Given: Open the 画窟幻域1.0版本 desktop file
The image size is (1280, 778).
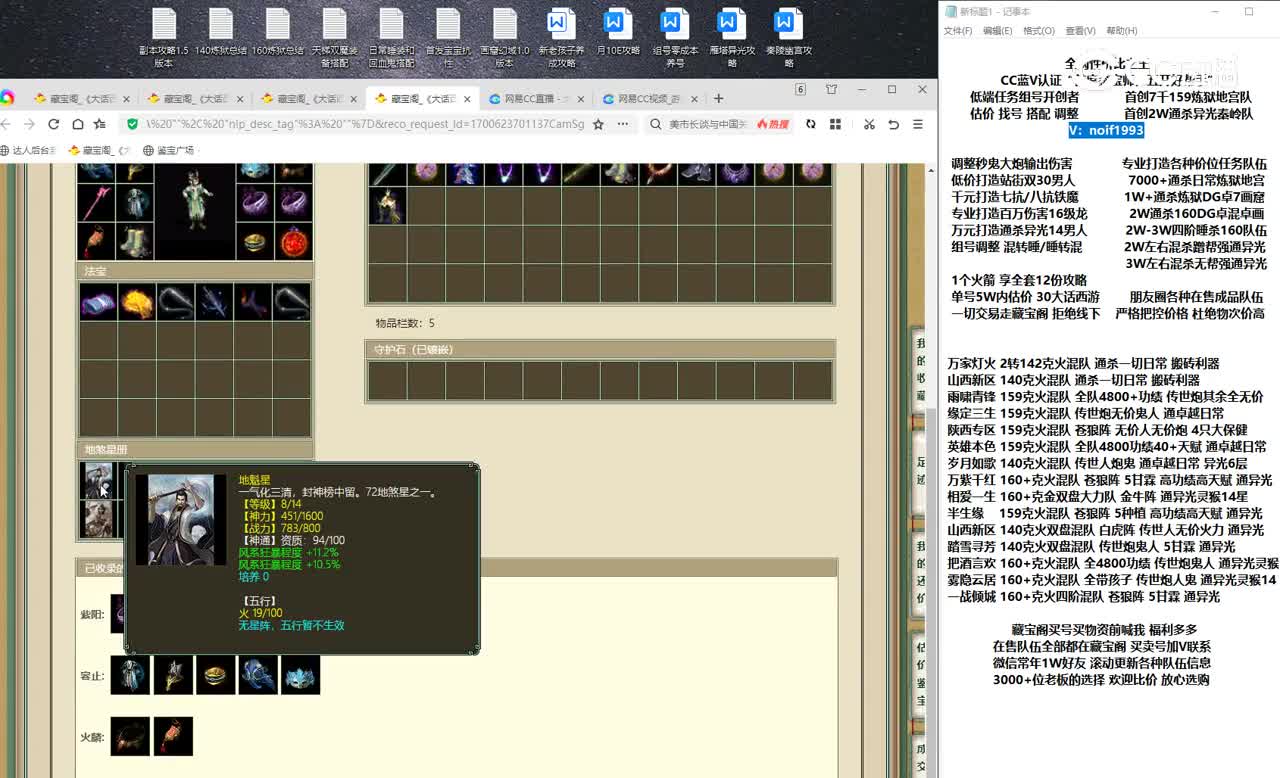Looking at the screenshot, I should (505, 38).
